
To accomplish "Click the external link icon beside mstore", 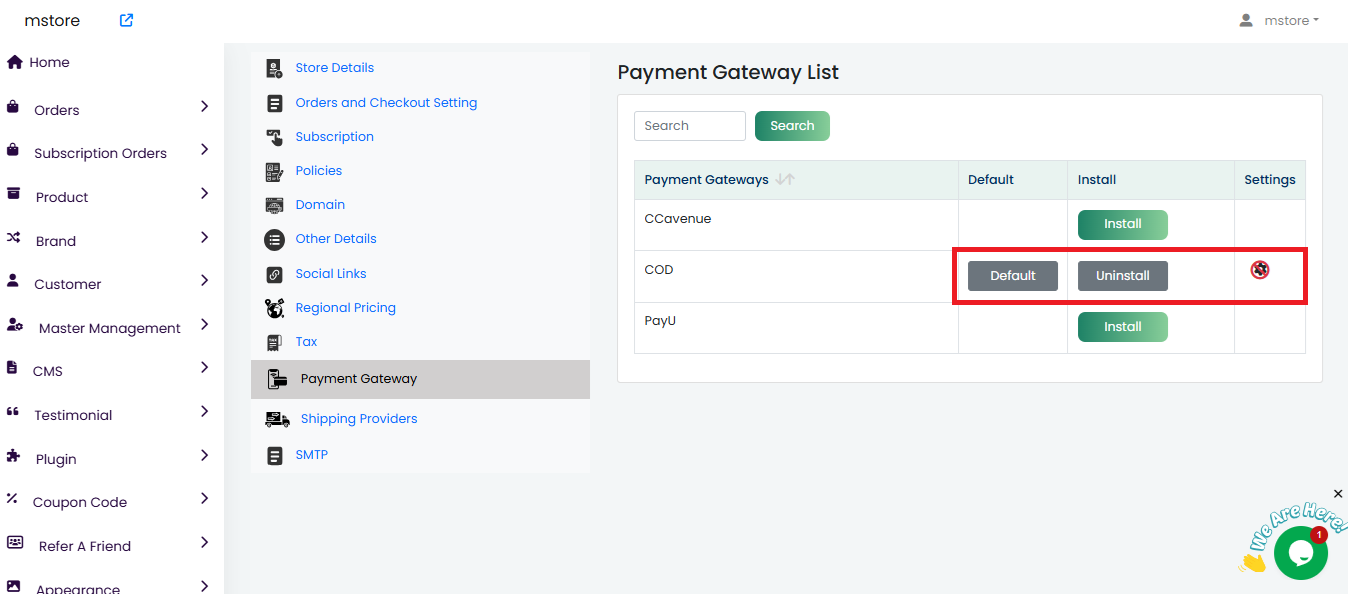I will (126, 20).
